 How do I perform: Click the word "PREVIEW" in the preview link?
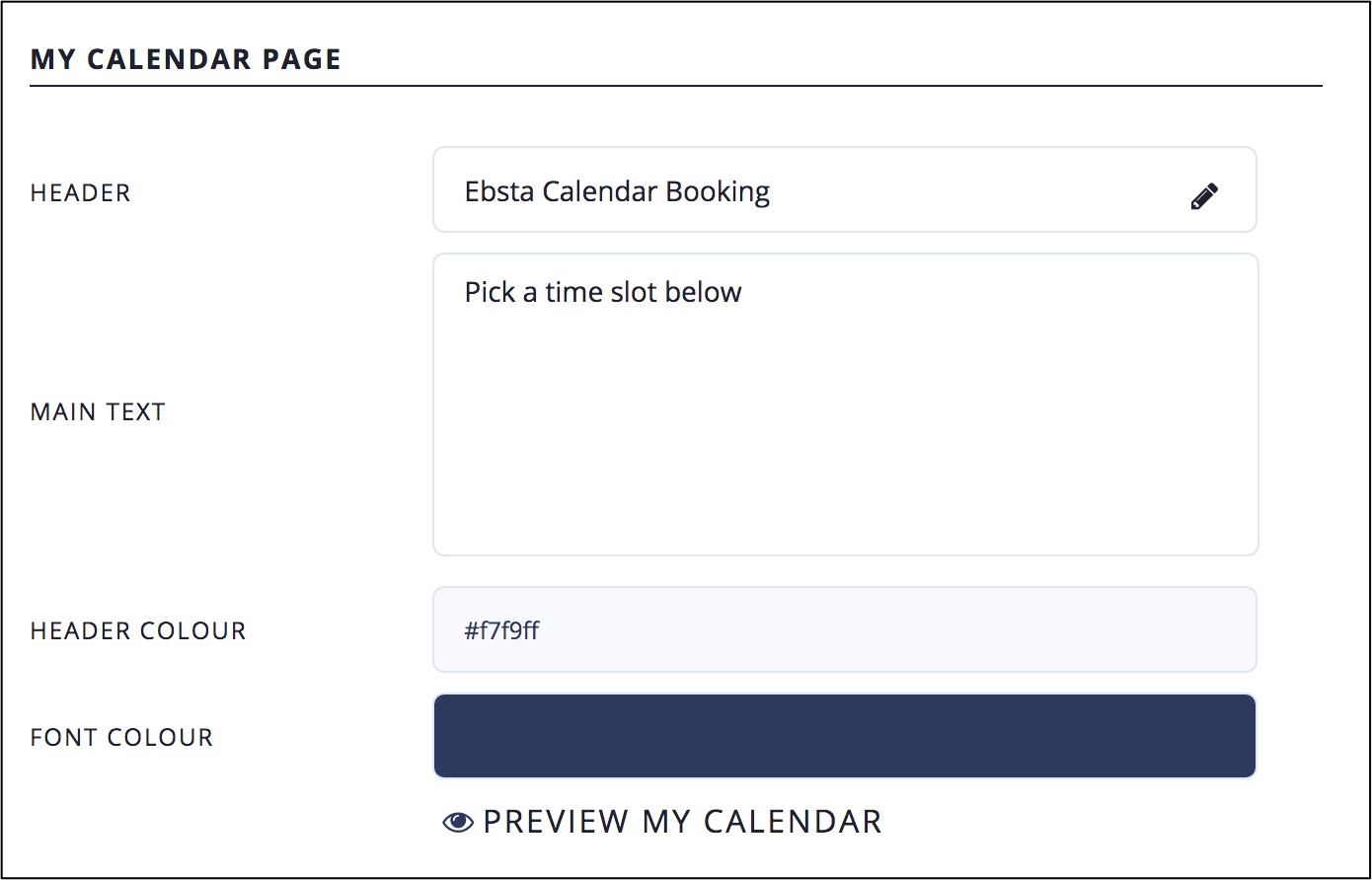tap(556, 822)
